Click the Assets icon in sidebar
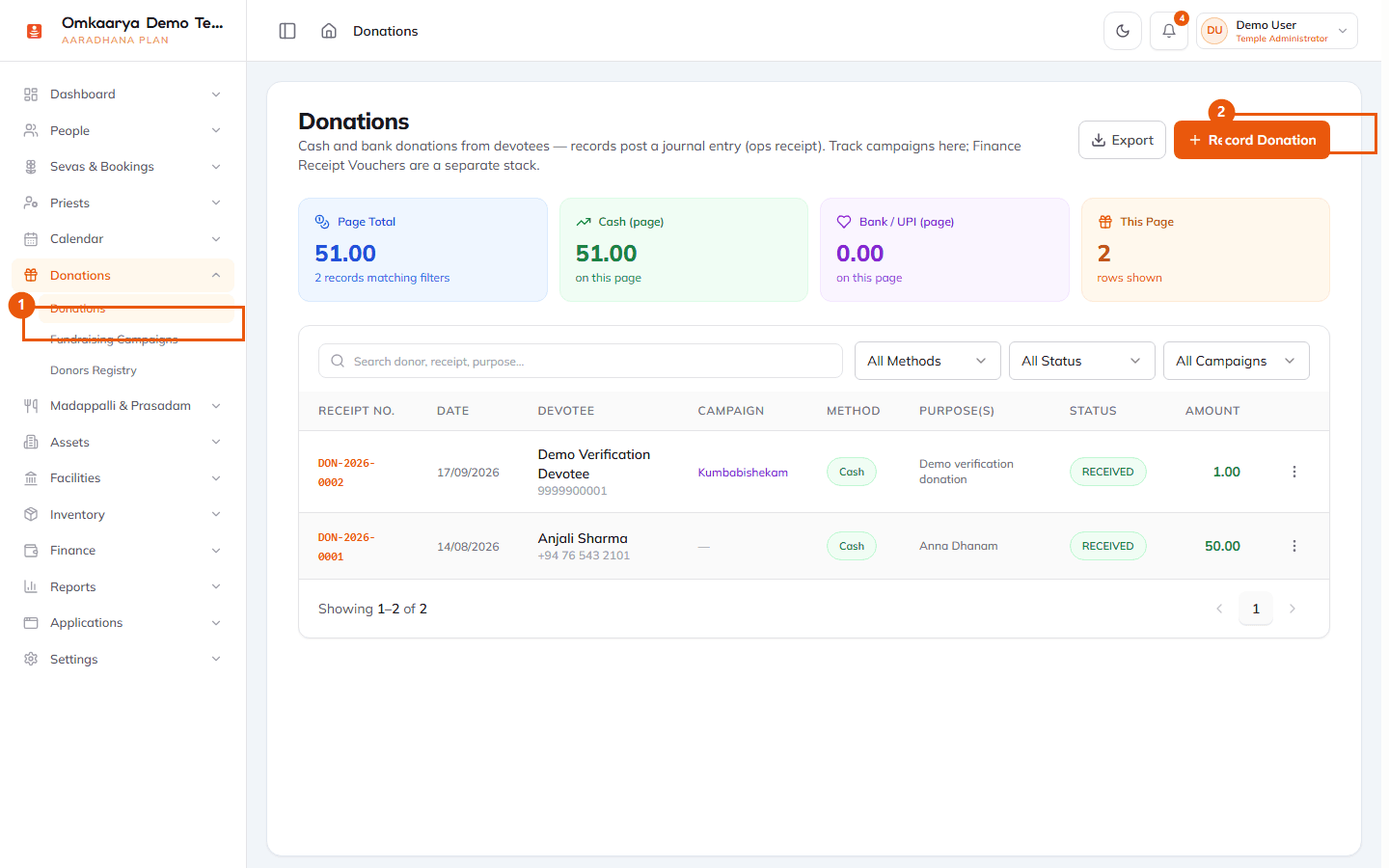This screenshot has height=868, width=1389. pos(31,442)
